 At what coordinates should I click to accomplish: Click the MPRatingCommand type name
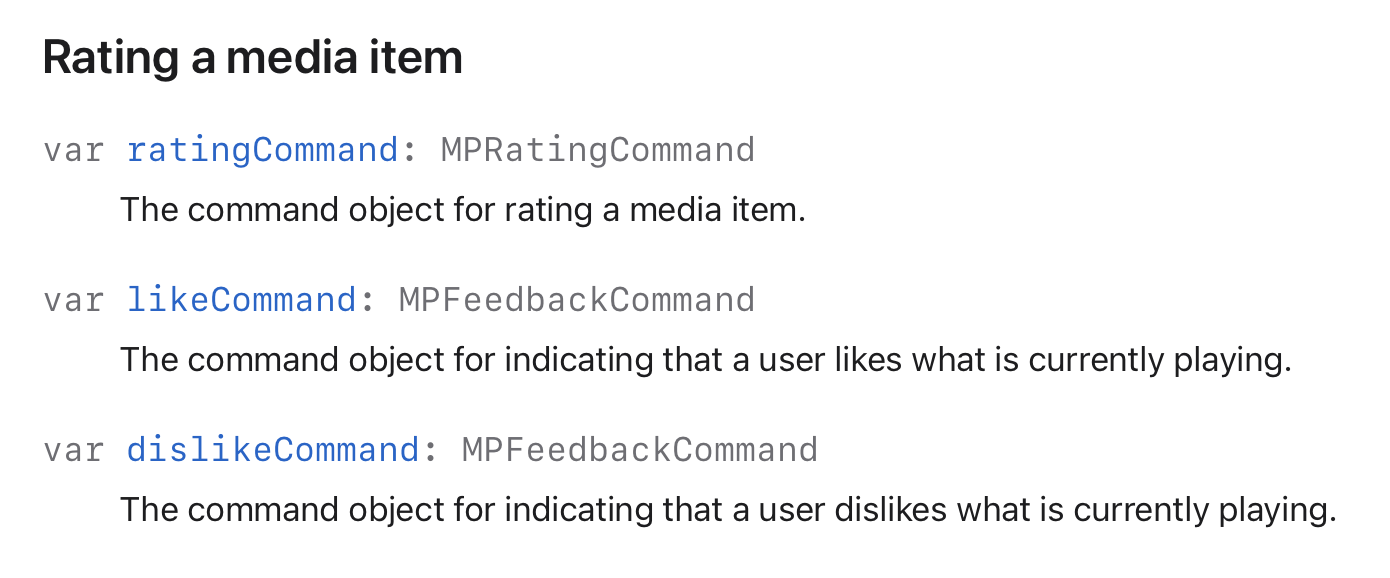(598, 150)
